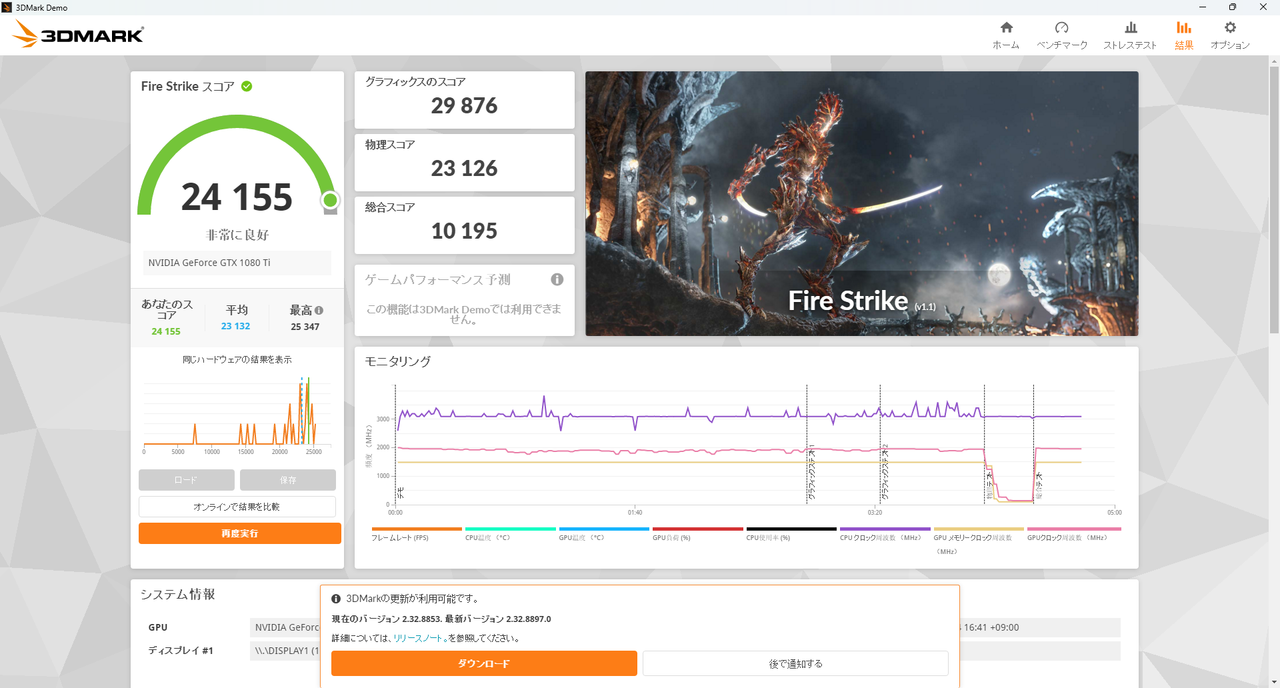The height and width of the screenshot is (688, 1280).
Task: Click the info icon in the update notification
Action: tap(337, 599)
